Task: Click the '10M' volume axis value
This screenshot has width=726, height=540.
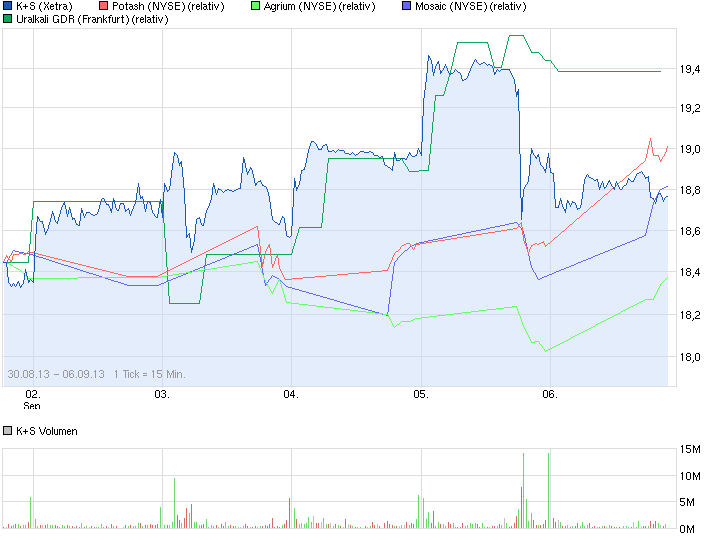Action: tap(690, 476)
